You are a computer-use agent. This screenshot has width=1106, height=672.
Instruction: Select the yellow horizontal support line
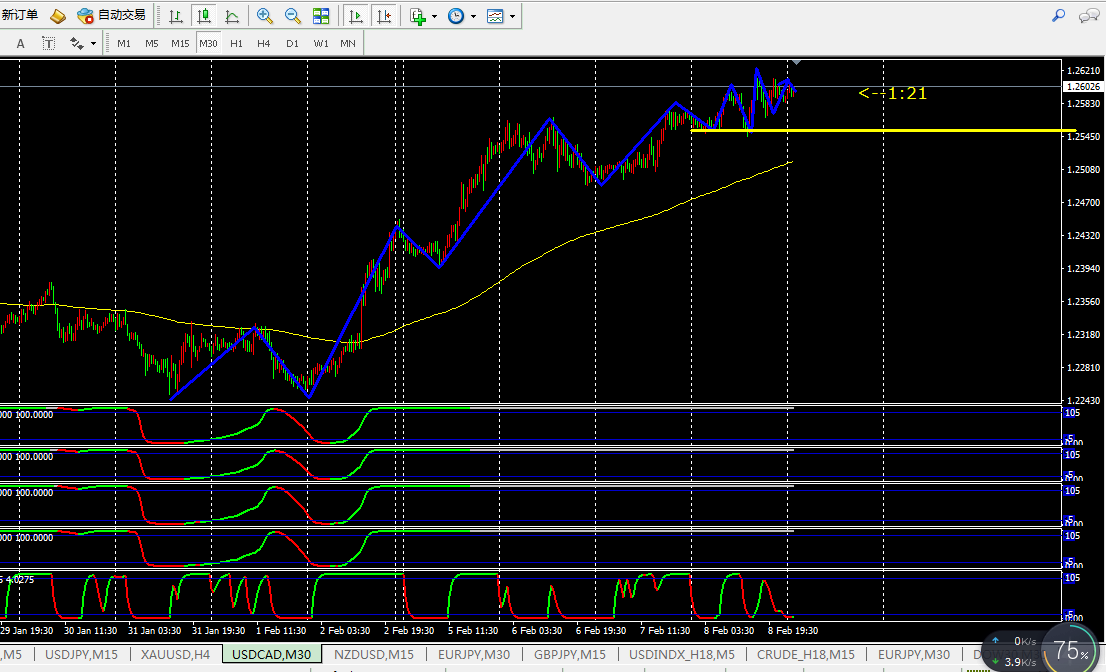click(883, 130)
